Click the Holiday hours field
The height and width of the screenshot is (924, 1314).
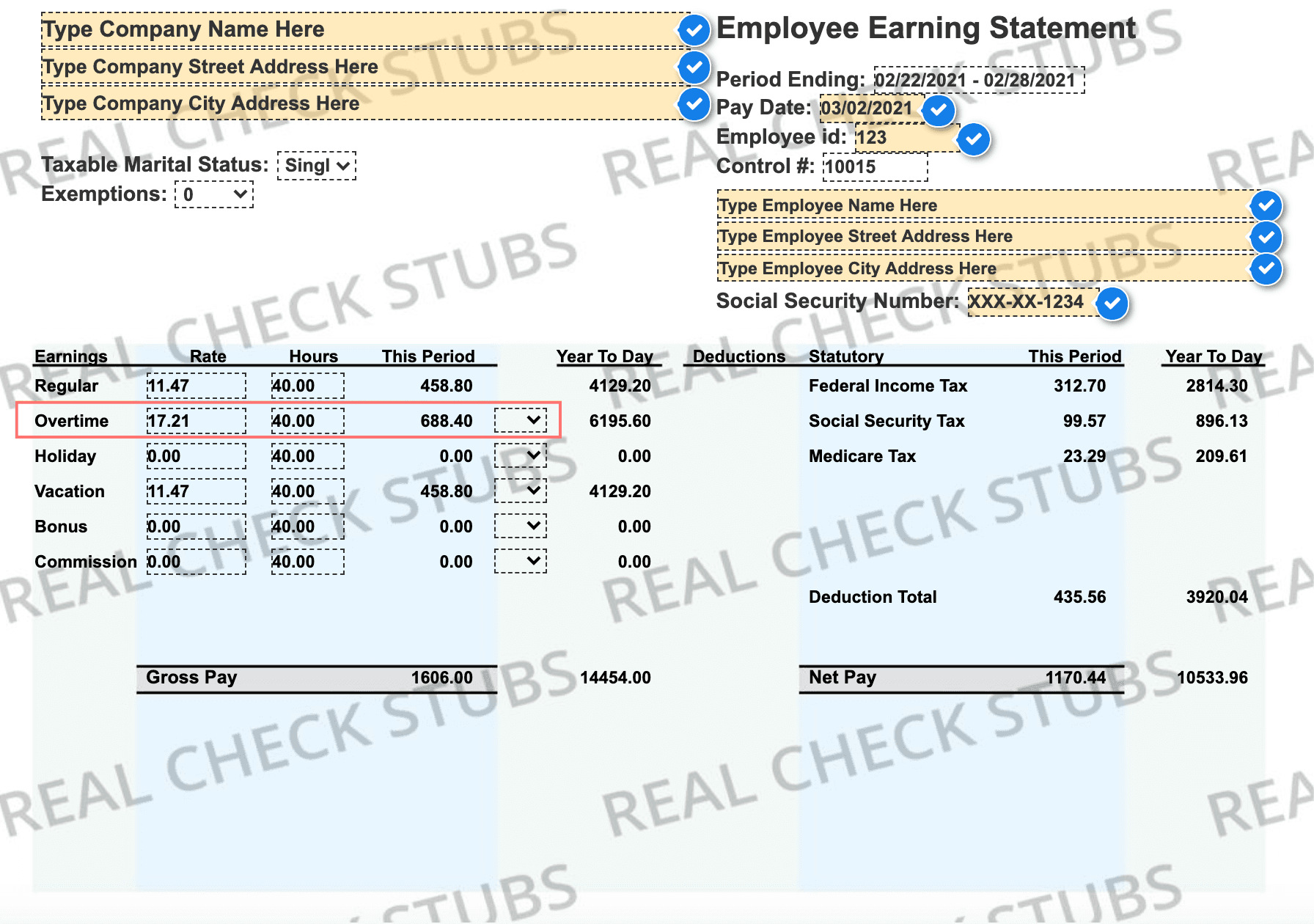(x=308, y=456)
